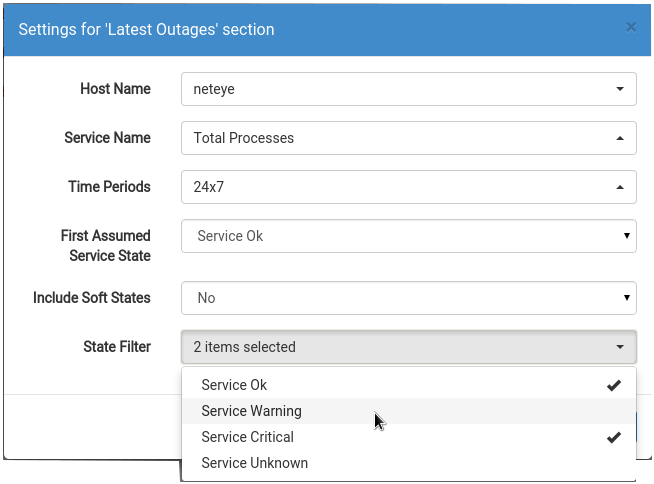This screenshot has height=484, width=654.
Task: Click the '2 items selected' filter field
Action: [x=409, y=347]
